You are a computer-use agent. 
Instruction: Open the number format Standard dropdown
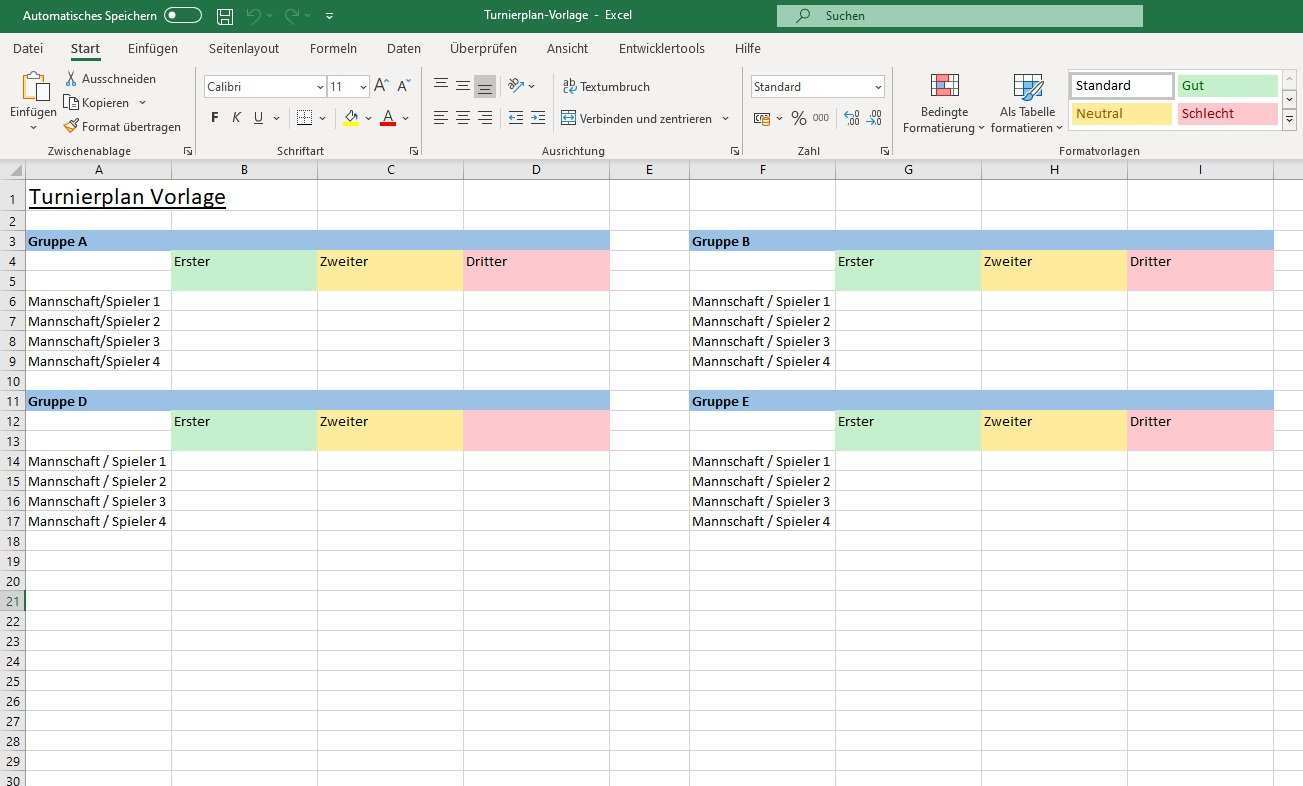coord(878,87)
